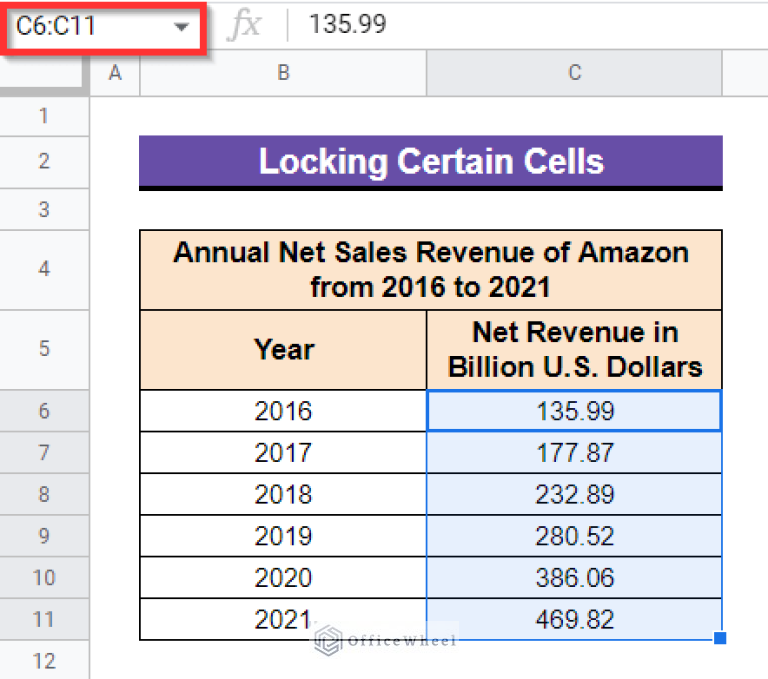Click the cell containing 2020

coord(283,577)
